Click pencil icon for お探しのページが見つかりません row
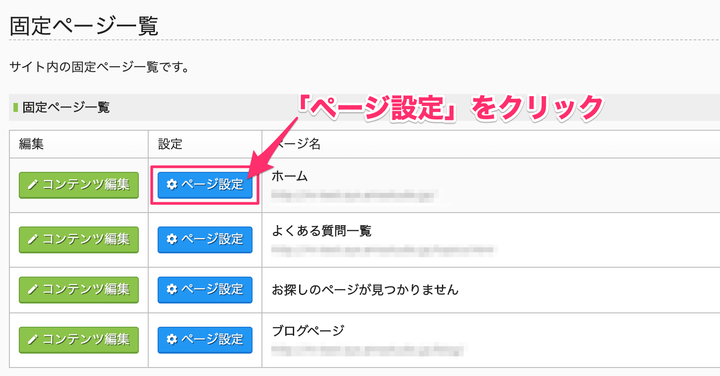720x376 pixels. click(33, 290)
